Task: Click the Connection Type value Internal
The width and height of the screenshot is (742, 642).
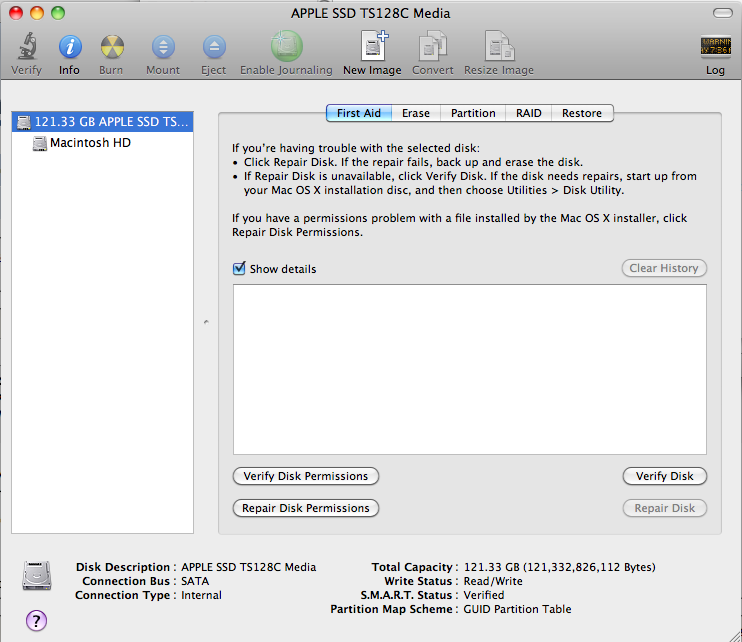Action: 201,595
